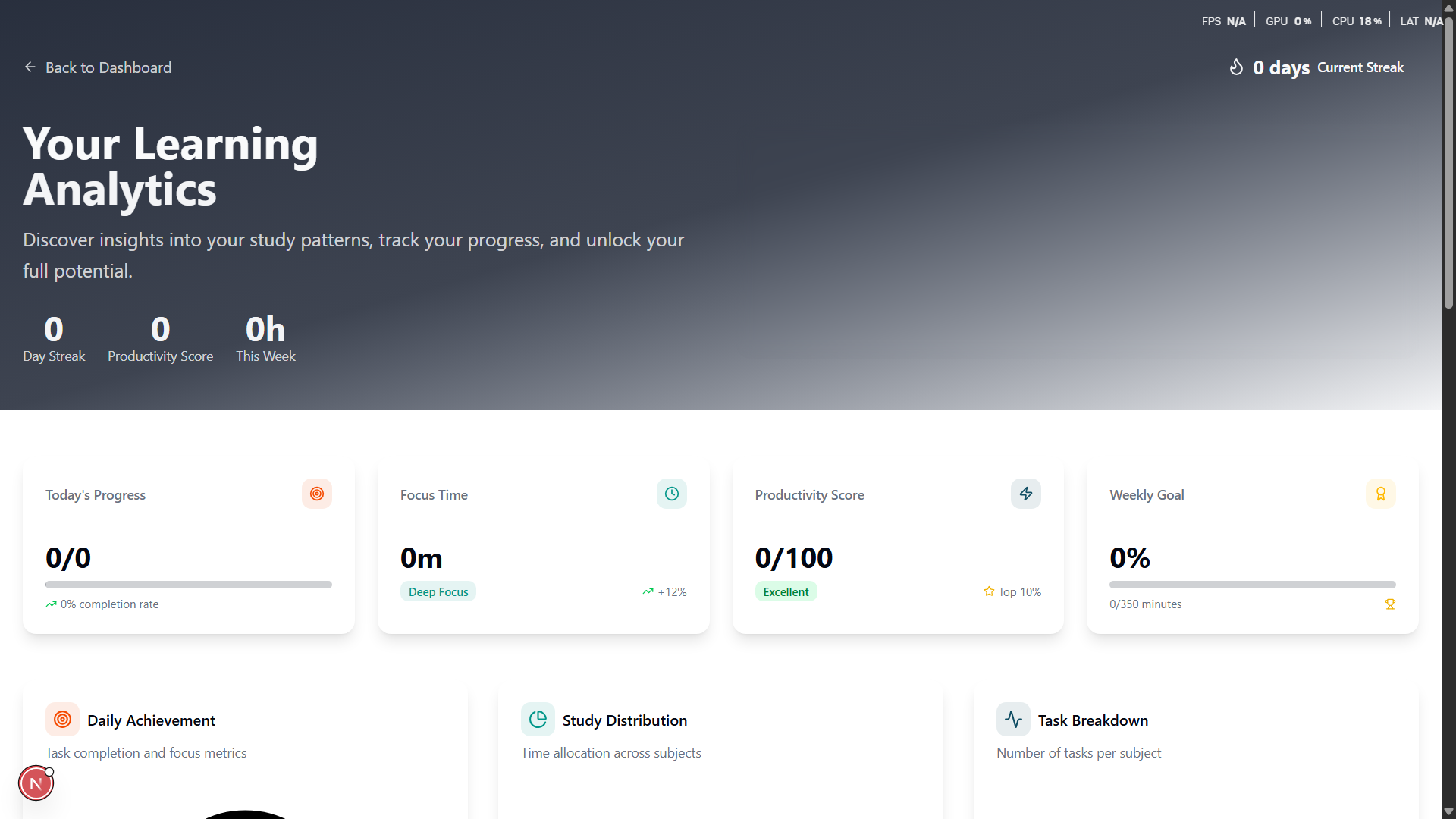The width and height of the screenshot is (1456, 819).
Task: Click the Back to Dashboard link
Action: click(98, 67)
